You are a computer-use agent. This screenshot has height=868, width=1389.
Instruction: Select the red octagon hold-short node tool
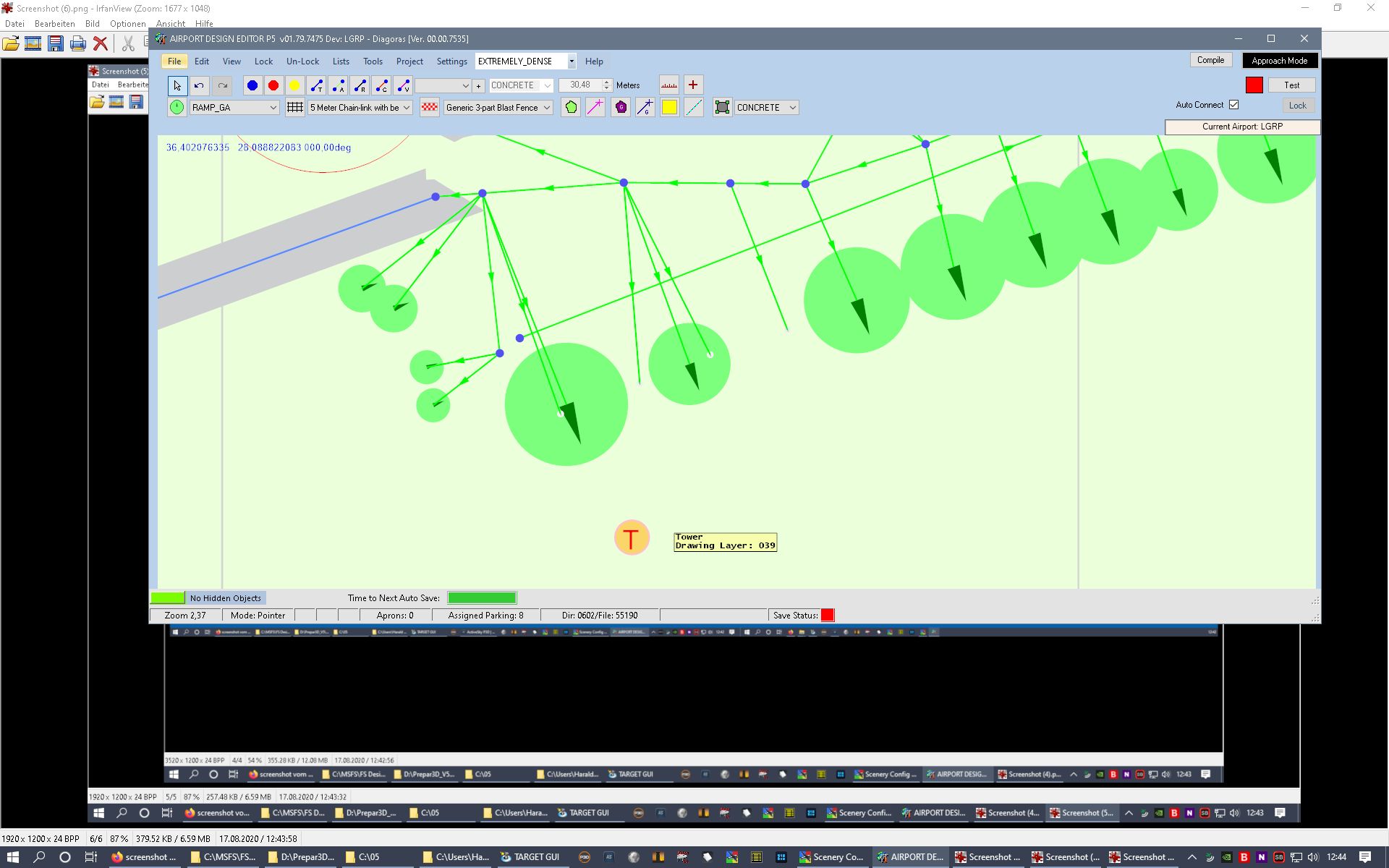pos(273,85)
